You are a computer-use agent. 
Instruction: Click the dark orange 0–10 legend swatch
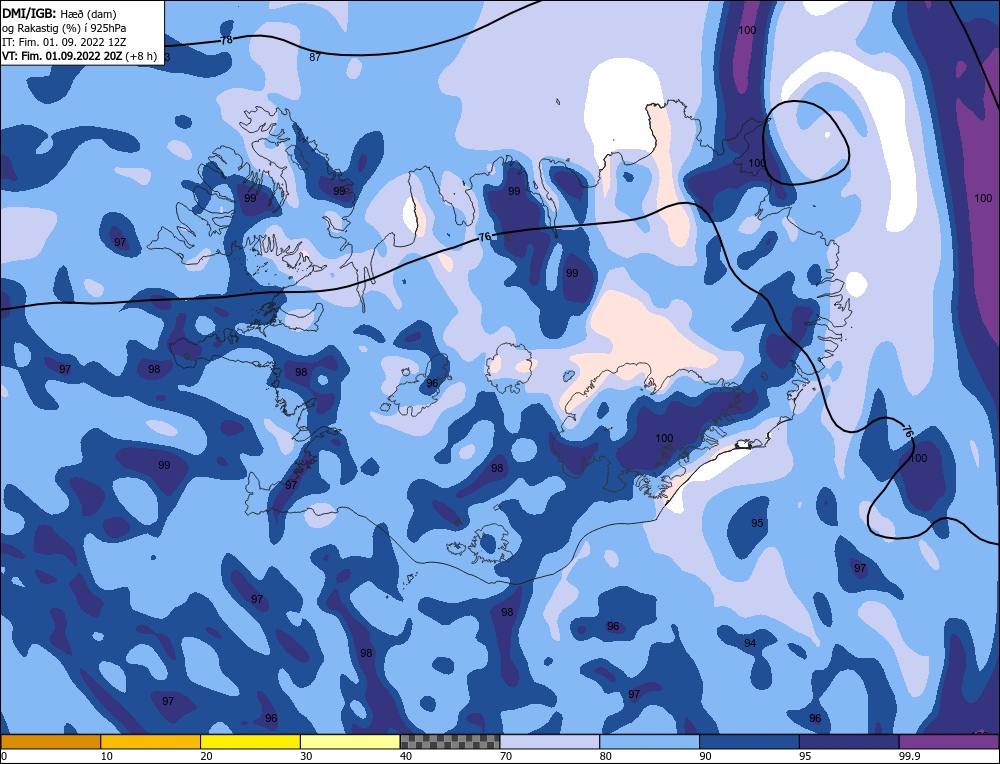[x=50, y=741]
